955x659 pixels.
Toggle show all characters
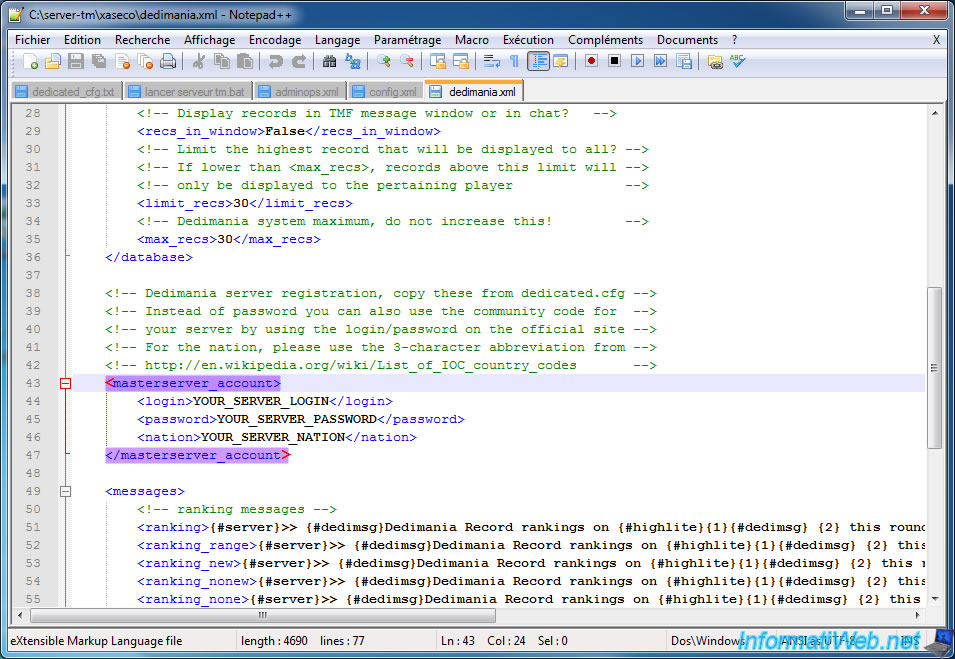(514, 61)
